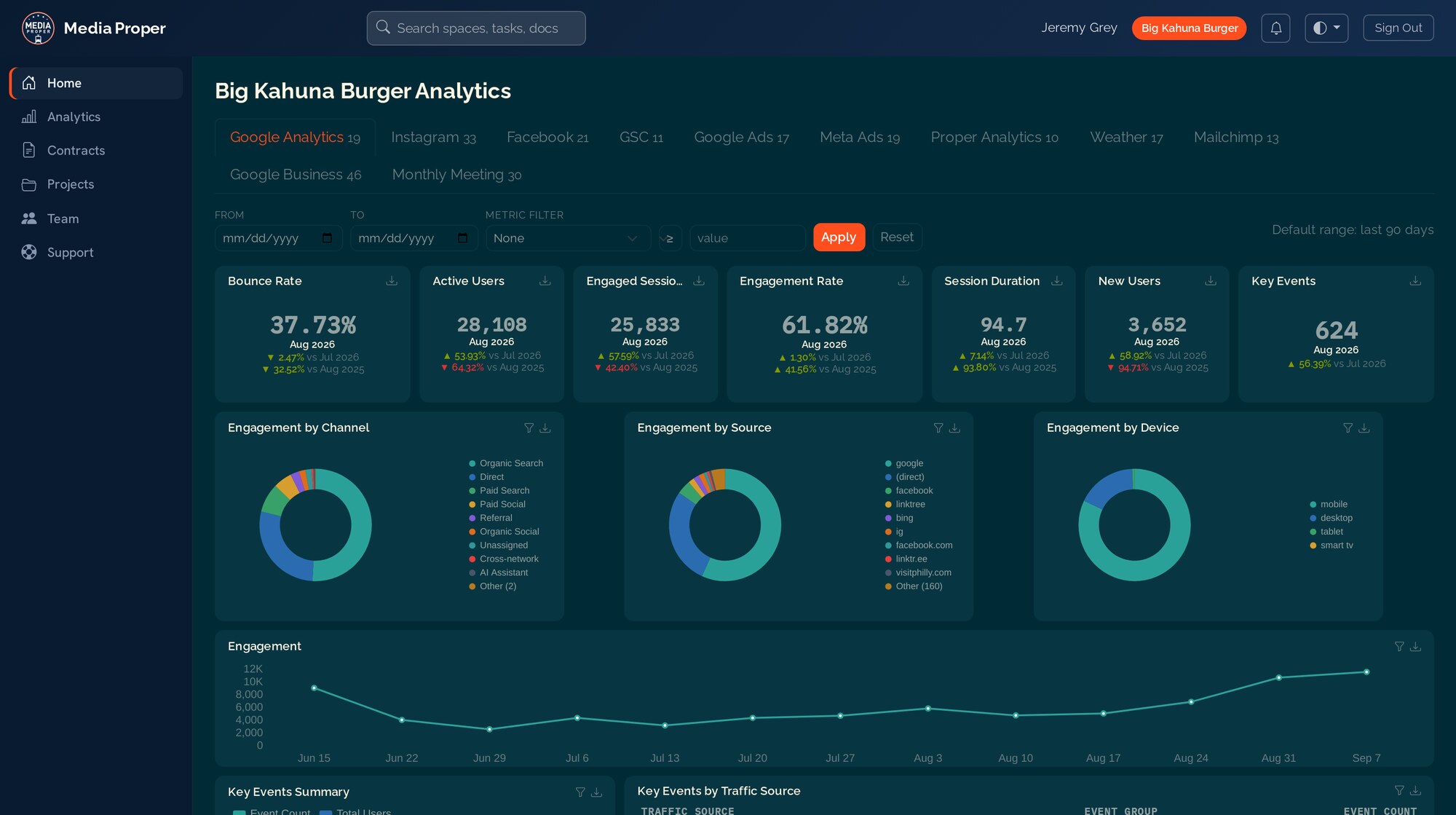Download the Engagement by Source chart
Screen dimensions: 1456x815
954,428
